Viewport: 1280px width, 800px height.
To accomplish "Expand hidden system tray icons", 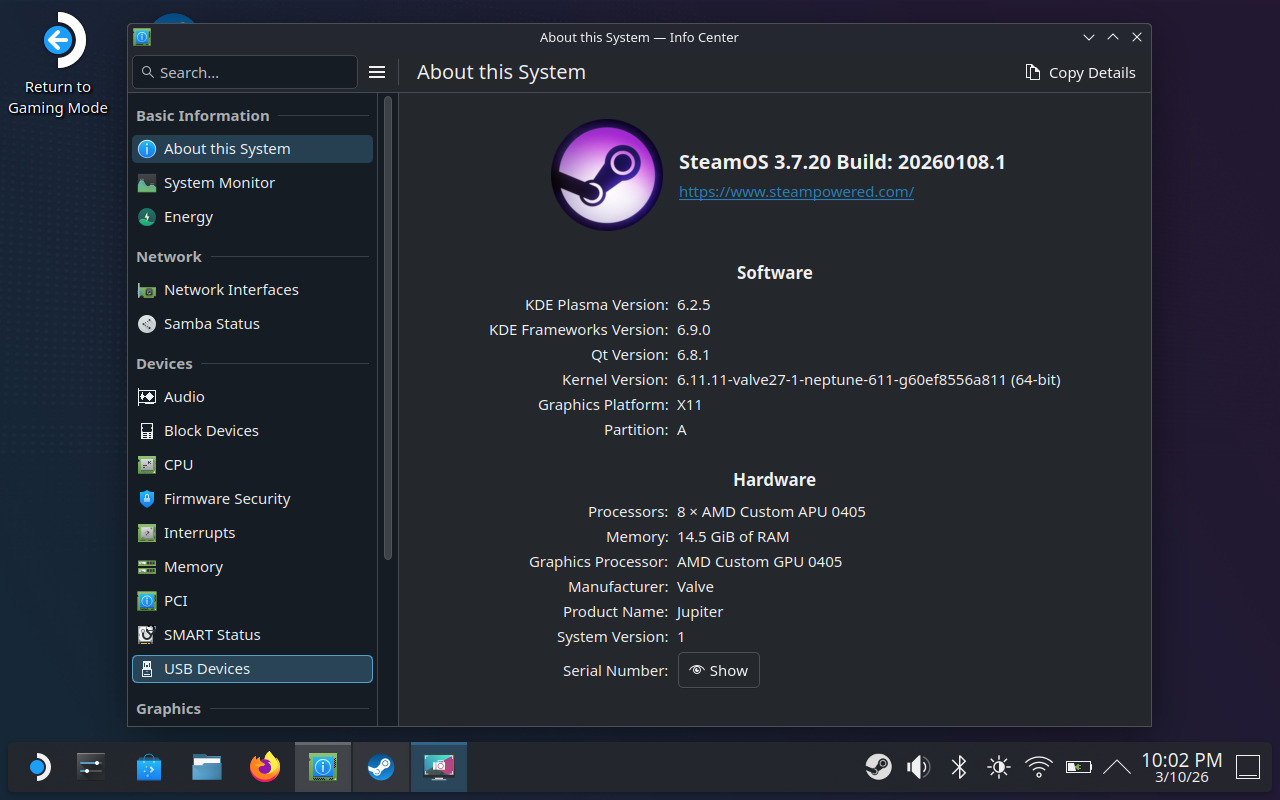I will point(1117,767).
